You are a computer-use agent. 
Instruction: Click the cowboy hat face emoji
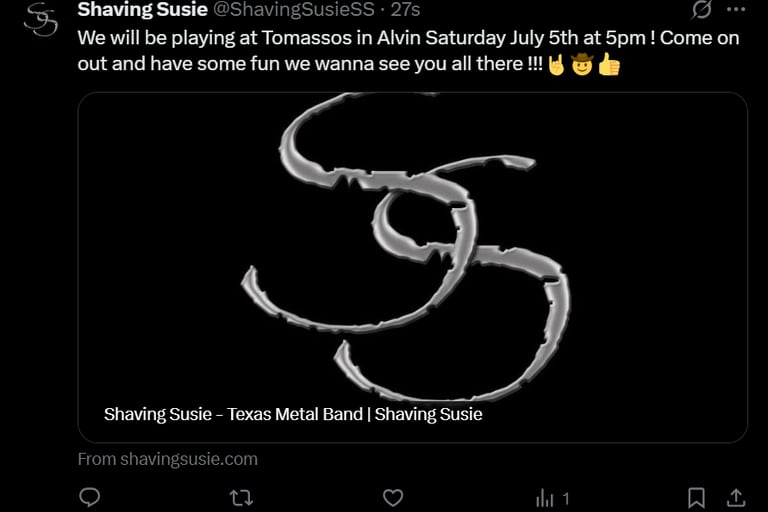click(582, 65)
